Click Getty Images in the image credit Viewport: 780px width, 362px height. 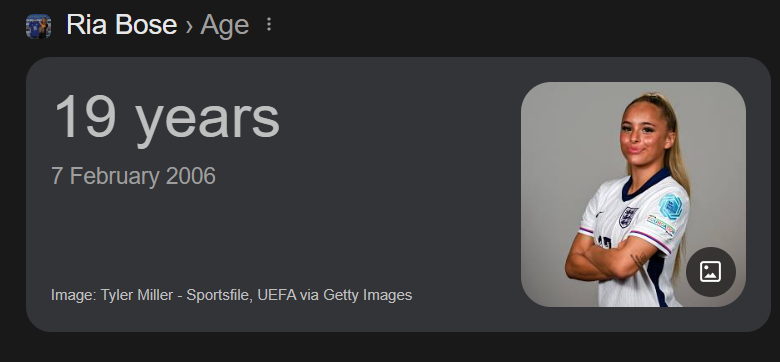point(368,295)
